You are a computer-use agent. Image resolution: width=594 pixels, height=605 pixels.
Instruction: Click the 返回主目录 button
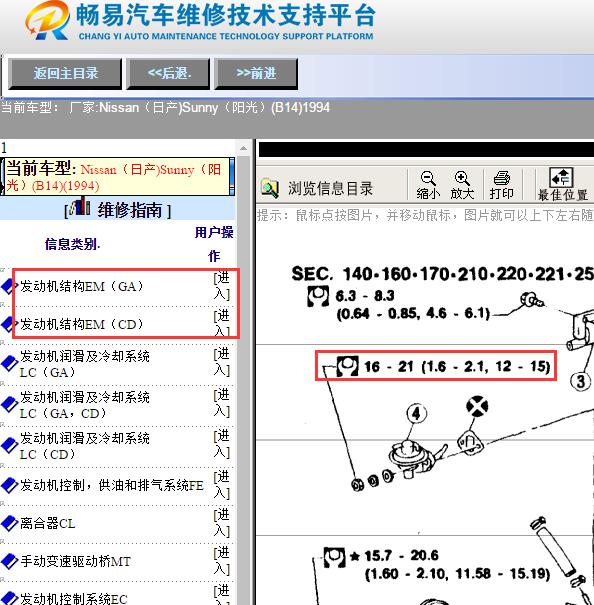[65, 74]
